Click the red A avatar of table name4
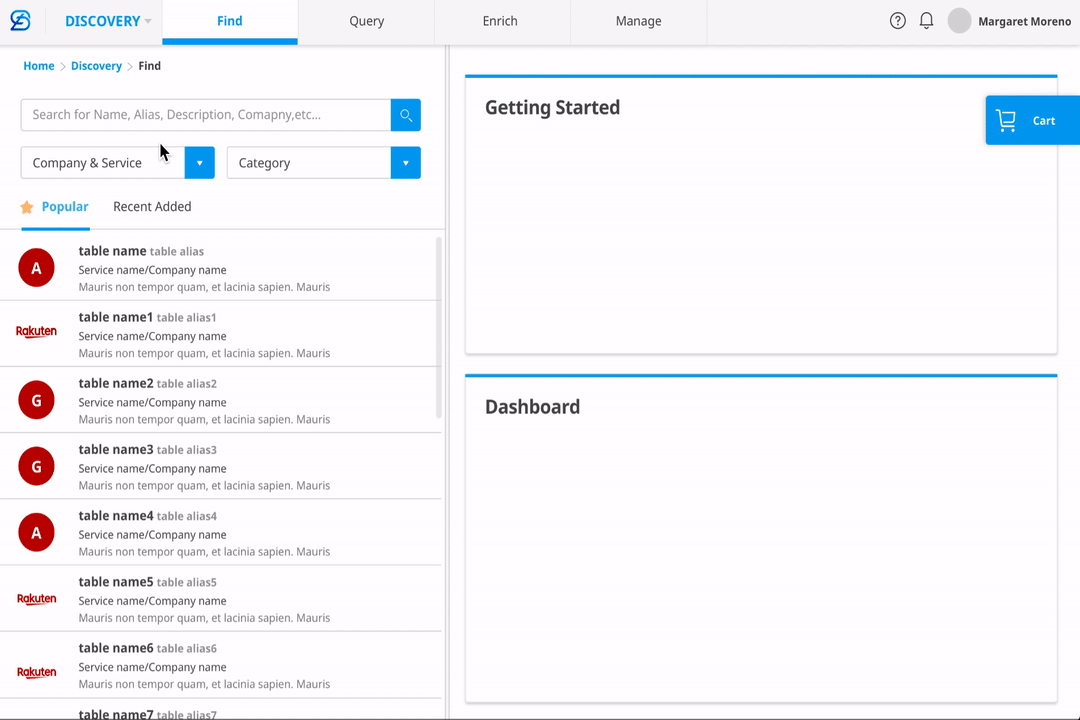This screenshot has height=720, width=1080. pyautogui.click(x=37, y=532)
